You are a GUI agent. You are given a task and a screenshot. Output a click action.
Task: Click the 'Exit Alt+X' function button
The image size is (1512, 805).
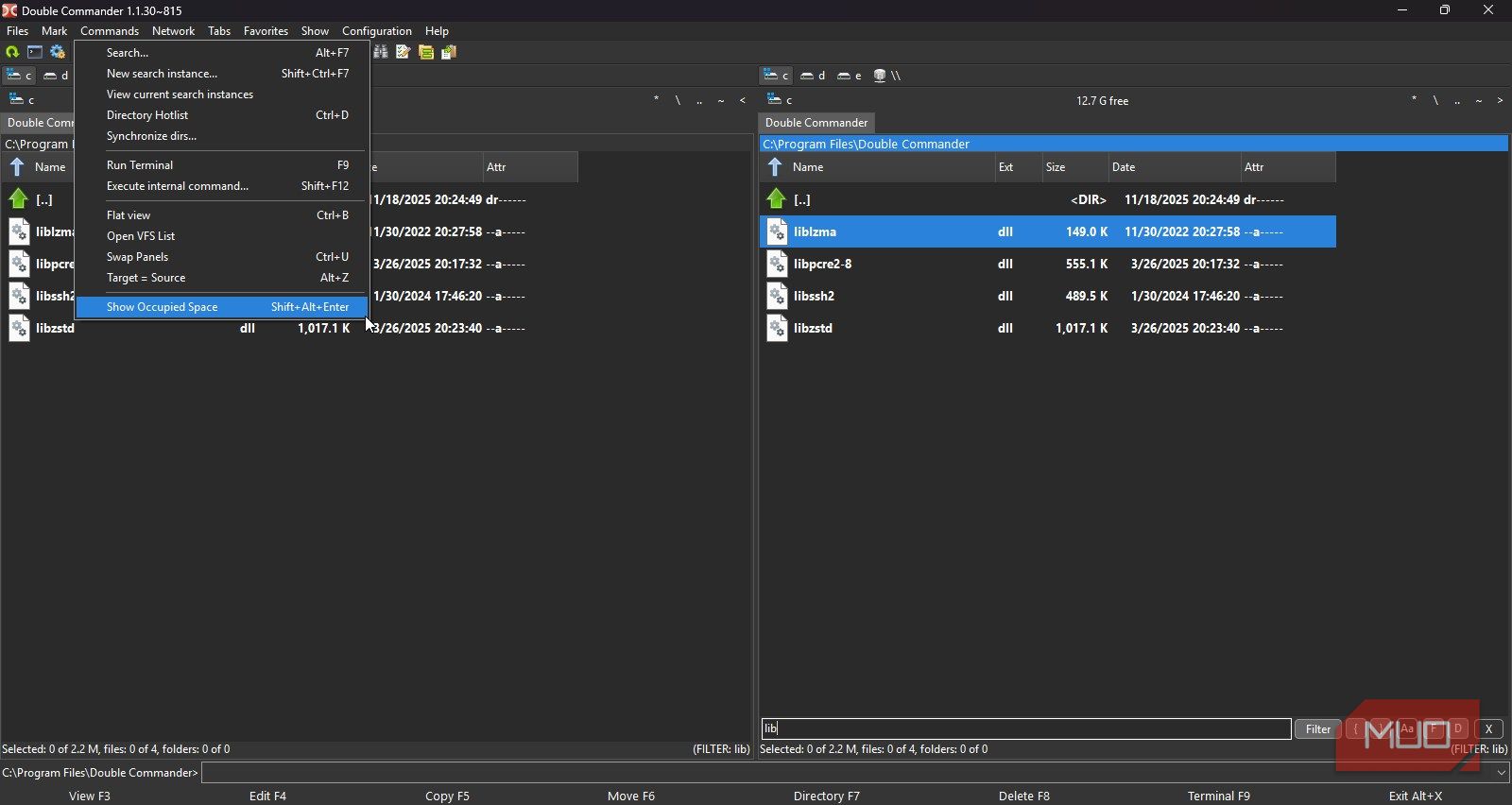(1416, 796)
